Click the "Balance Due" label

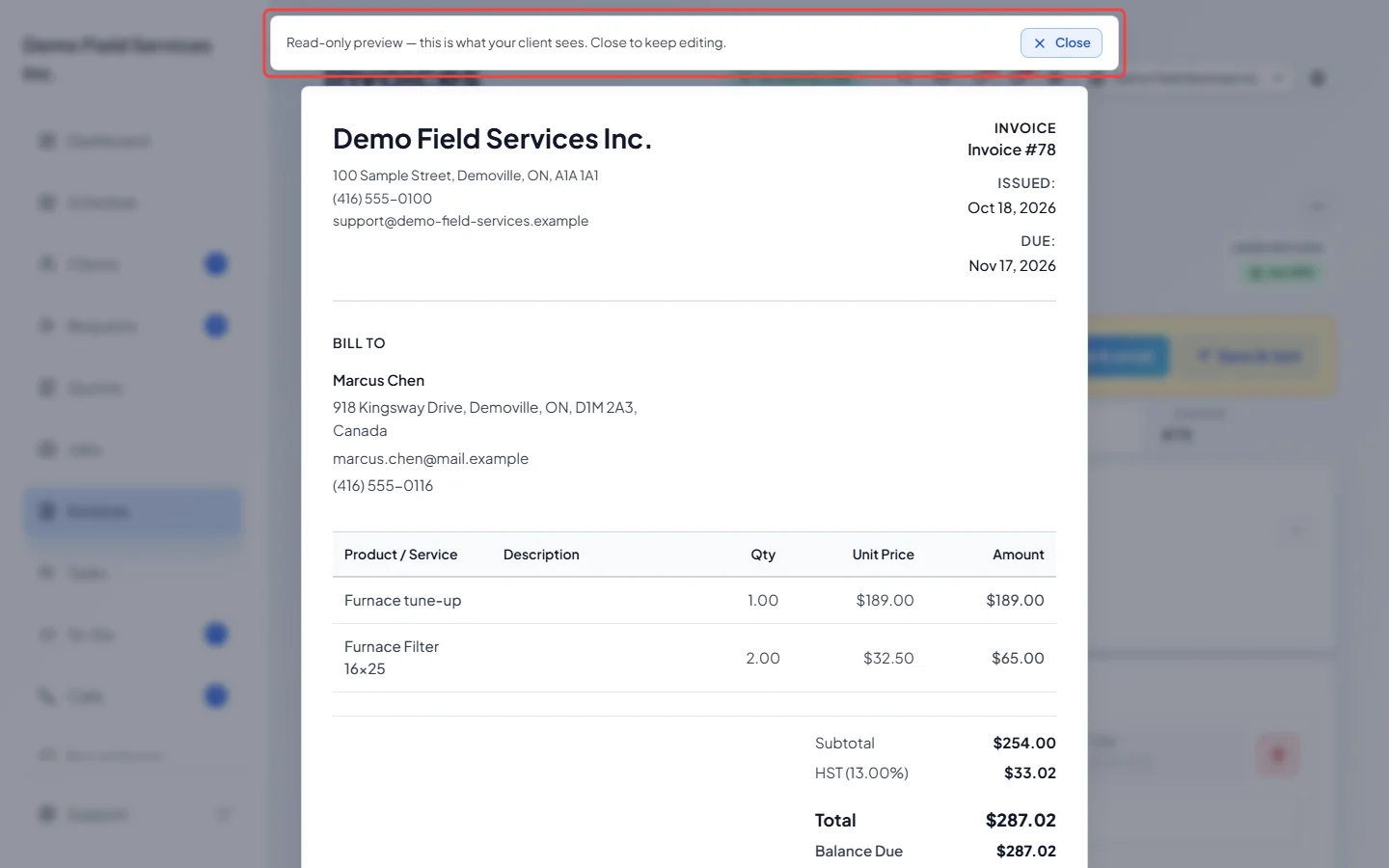(858, 851)
